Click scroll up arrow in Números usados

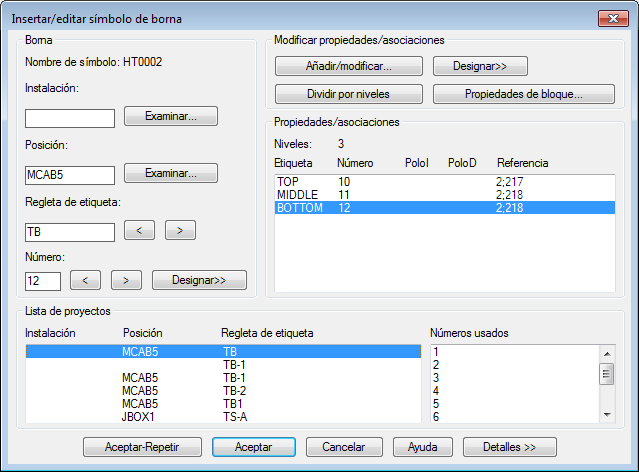[607, 354]
